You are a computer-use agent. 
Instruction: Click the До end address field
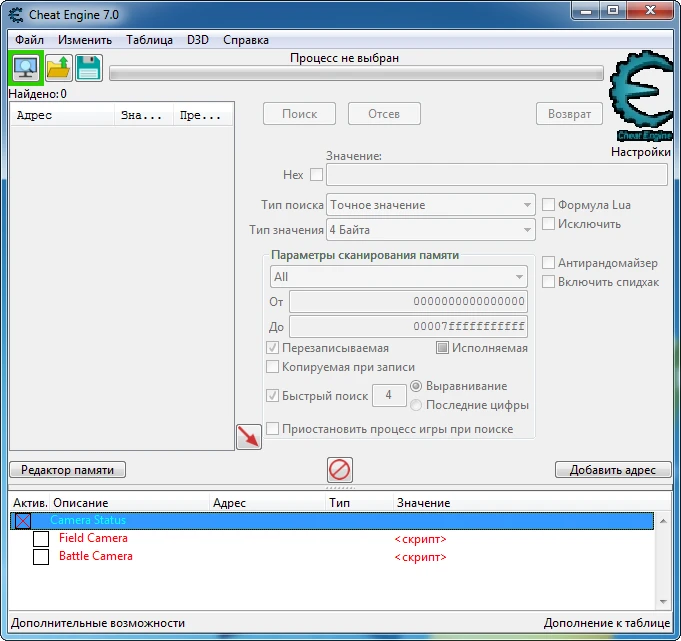click(408, 327)
